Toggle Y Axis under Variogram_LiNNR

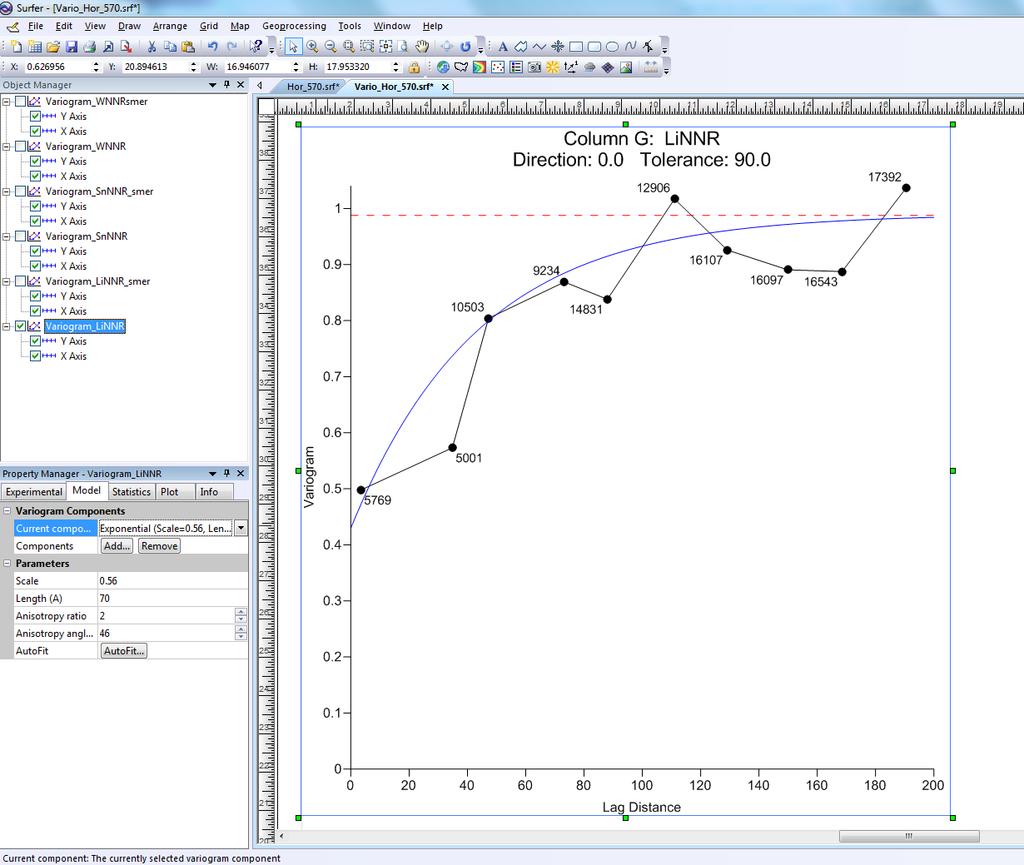point(35,341)
